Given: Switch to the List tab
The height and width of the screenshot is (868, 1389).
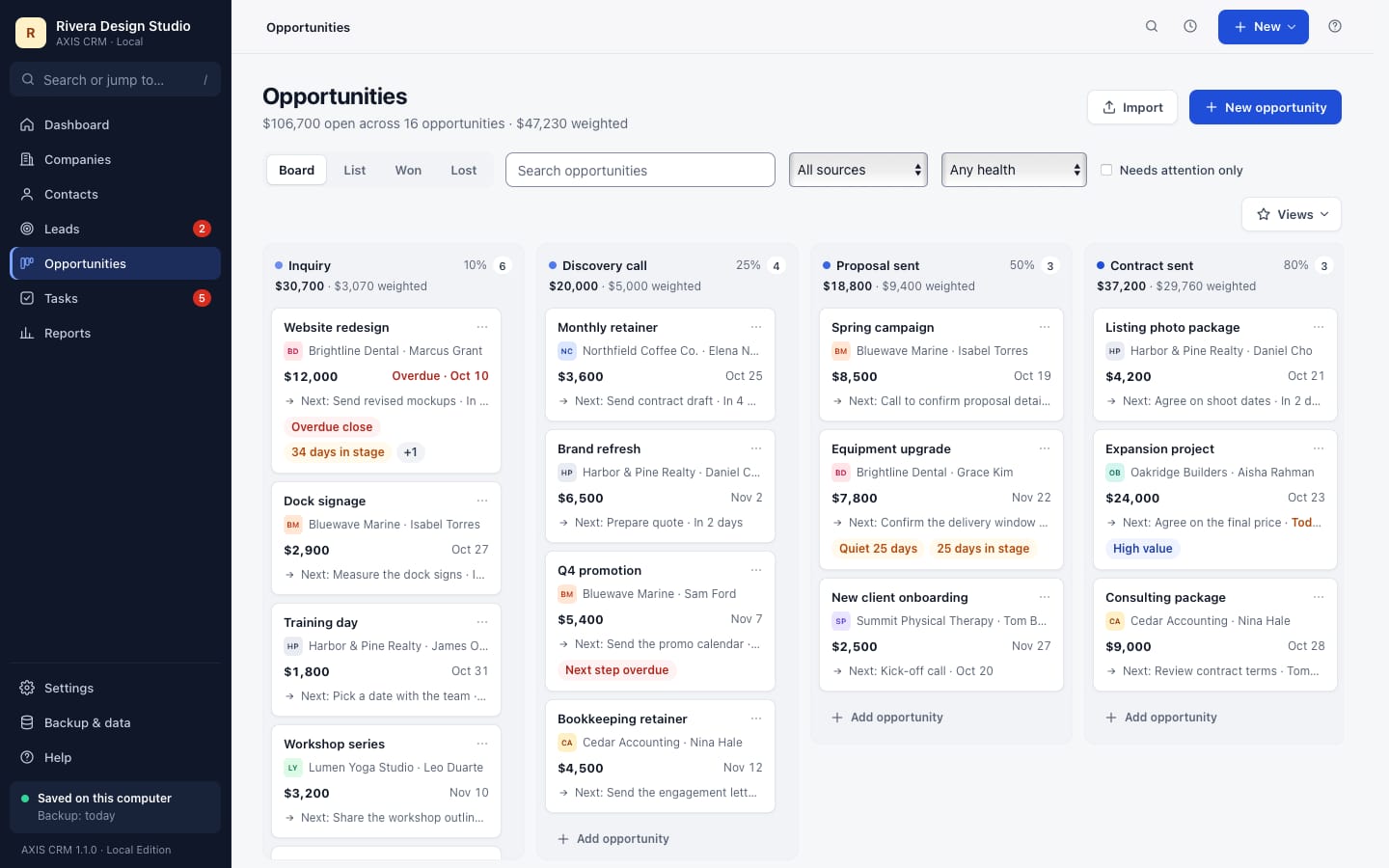Looking at the screenshot, I should click(x=355, y=170).
